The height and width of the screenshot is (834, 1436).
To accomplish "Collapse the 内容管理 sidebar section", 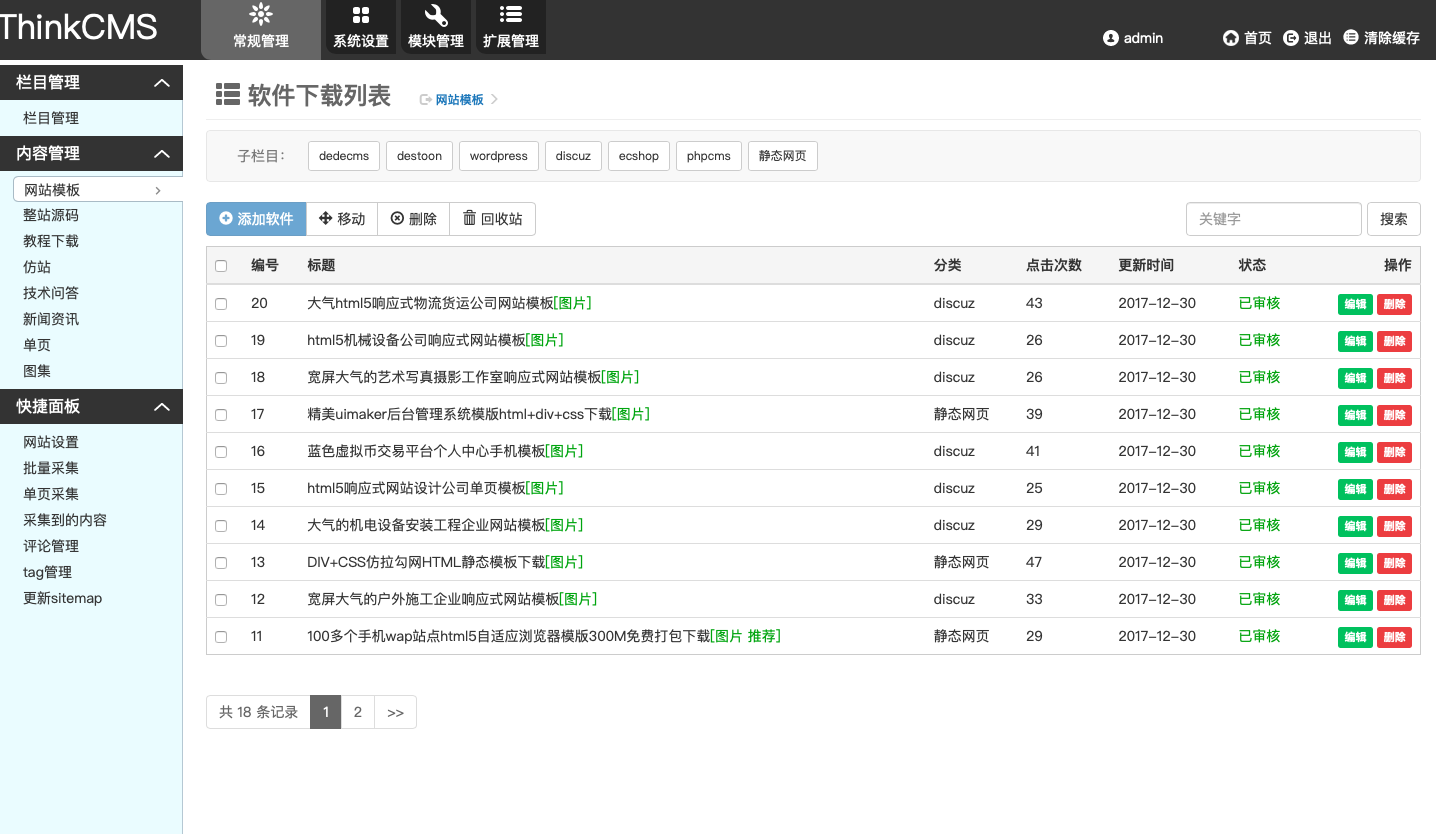I will (161, 154).
